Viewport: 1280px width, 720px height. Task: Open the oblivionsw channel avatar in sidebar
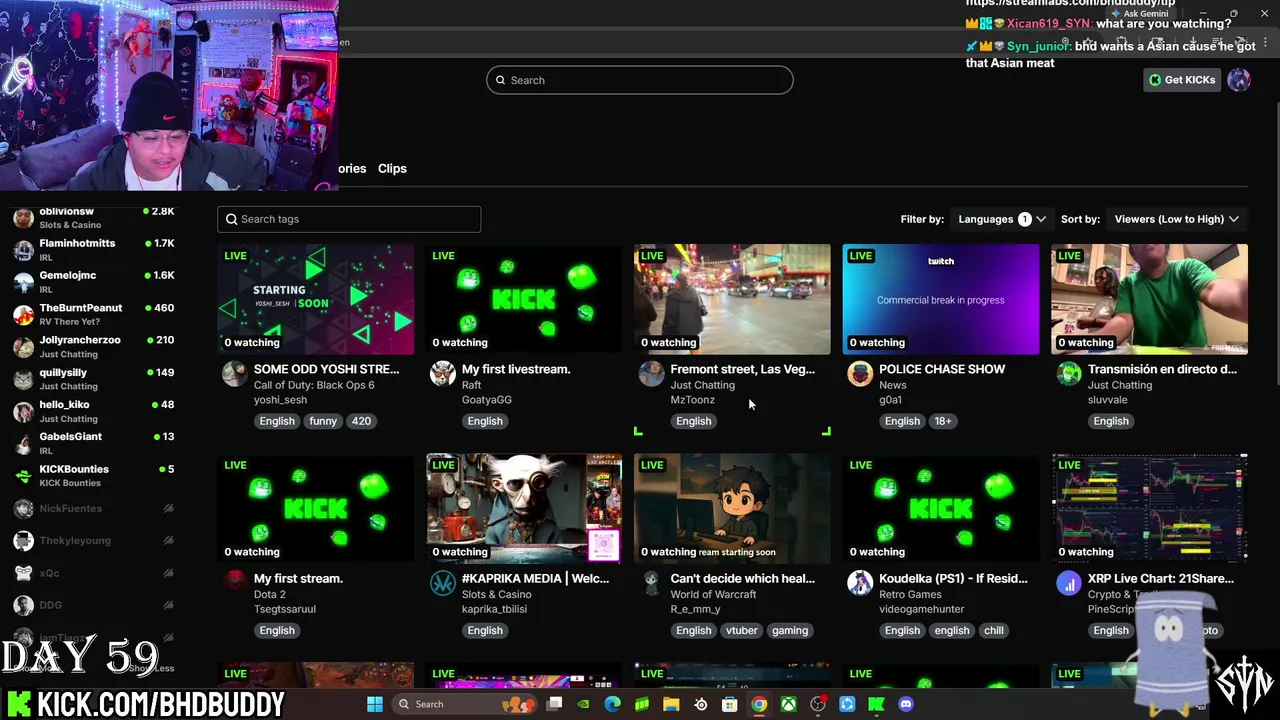click(x=23, y=218)
